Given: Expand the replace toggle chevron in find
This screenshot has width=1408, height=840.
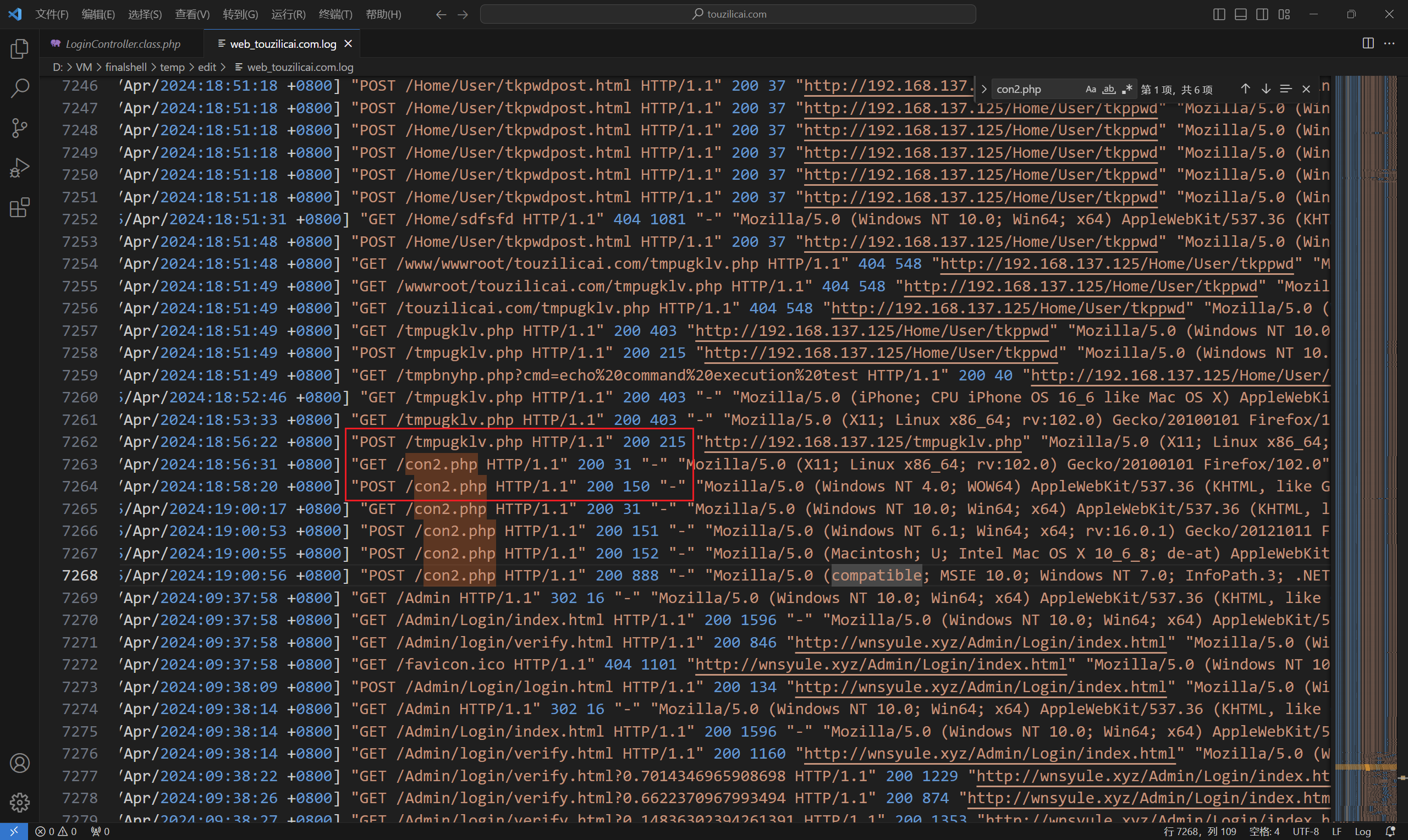Looking at the screenshot, I should [x=984, y=89].
